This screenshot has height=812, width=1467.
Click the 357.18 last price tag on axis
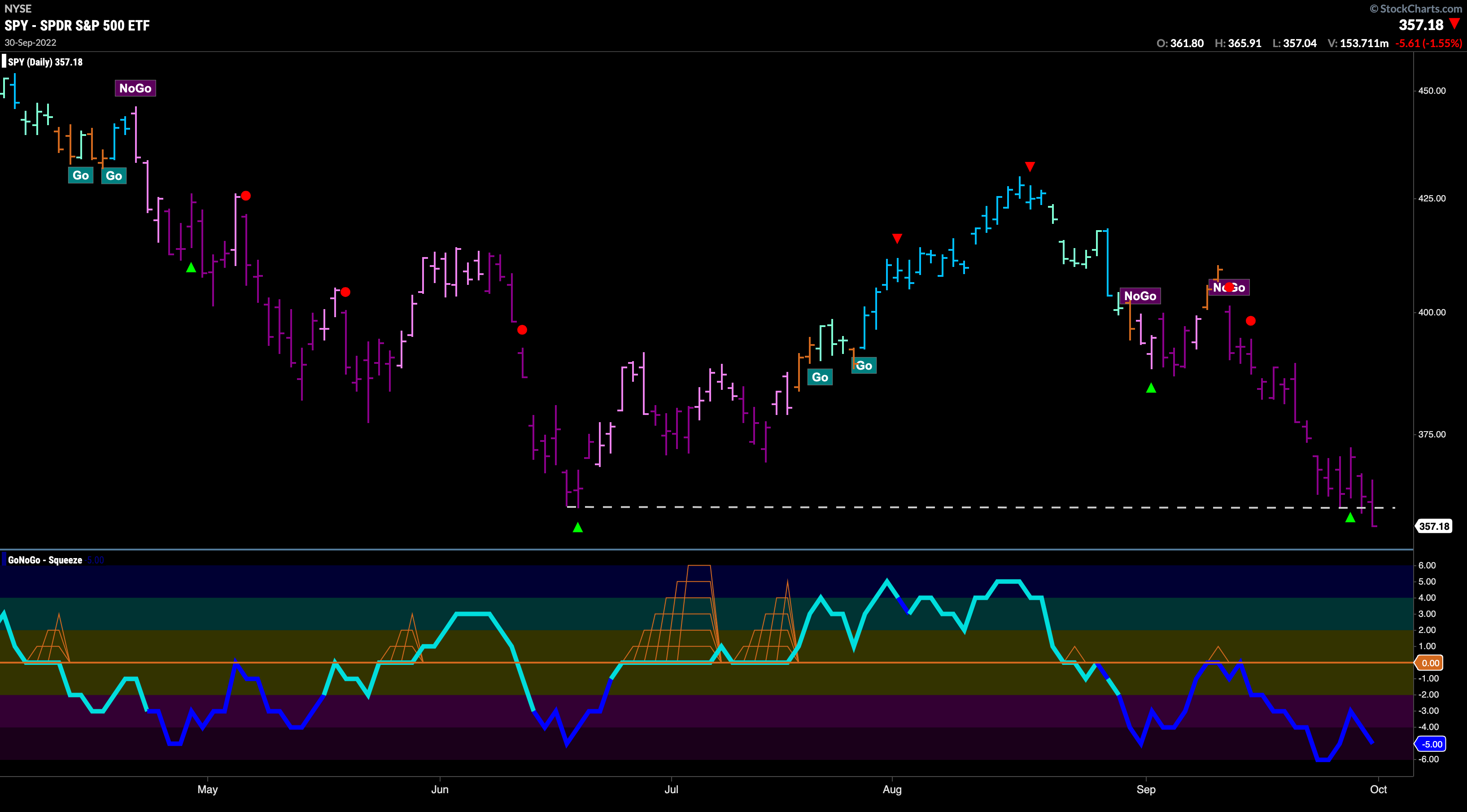1434,526
